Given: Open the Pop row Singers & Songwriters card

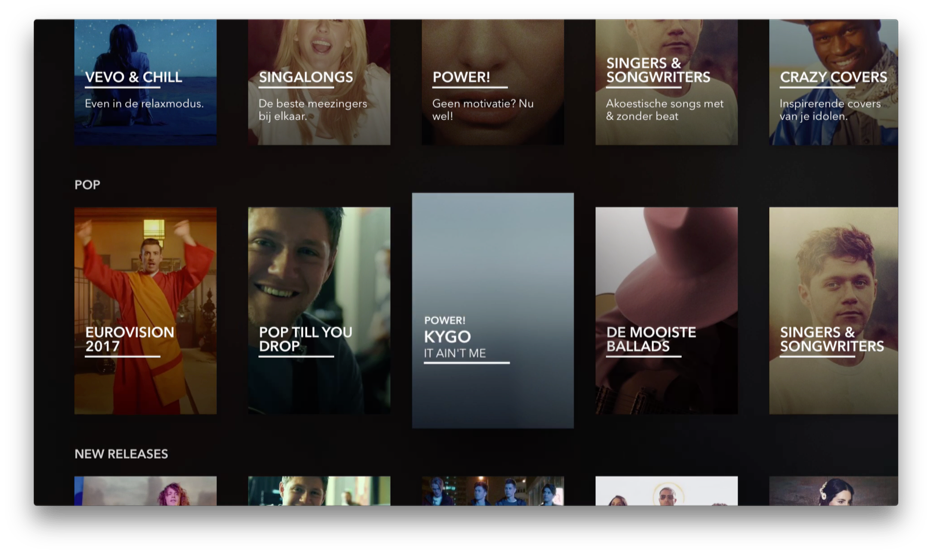Looking at the screenshot, I should 833,311.
